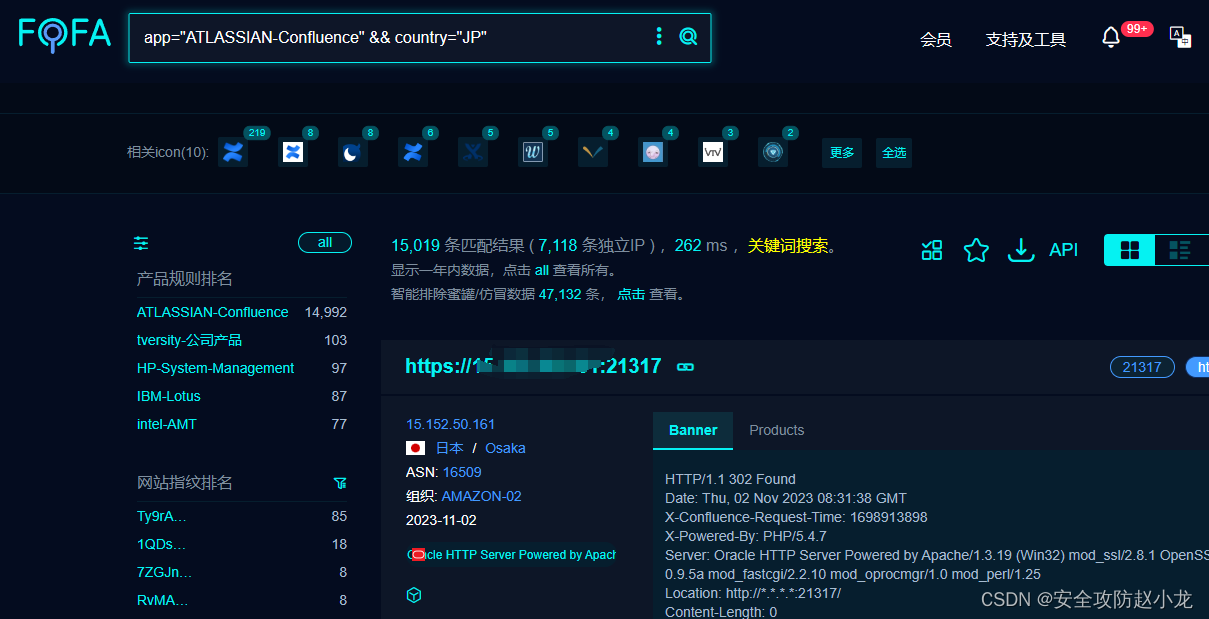
Task: Open the notifications bell icon
Action: coord(1110,38)
